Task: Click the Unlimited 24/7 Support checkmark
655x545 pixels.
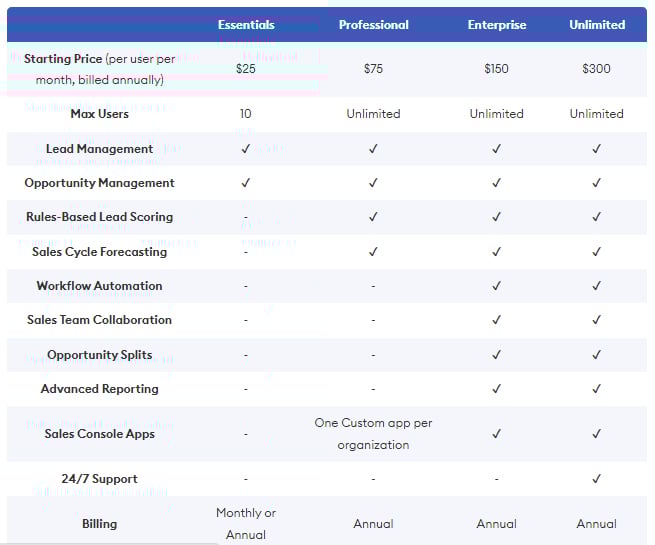Action: (x=597, y=479)
